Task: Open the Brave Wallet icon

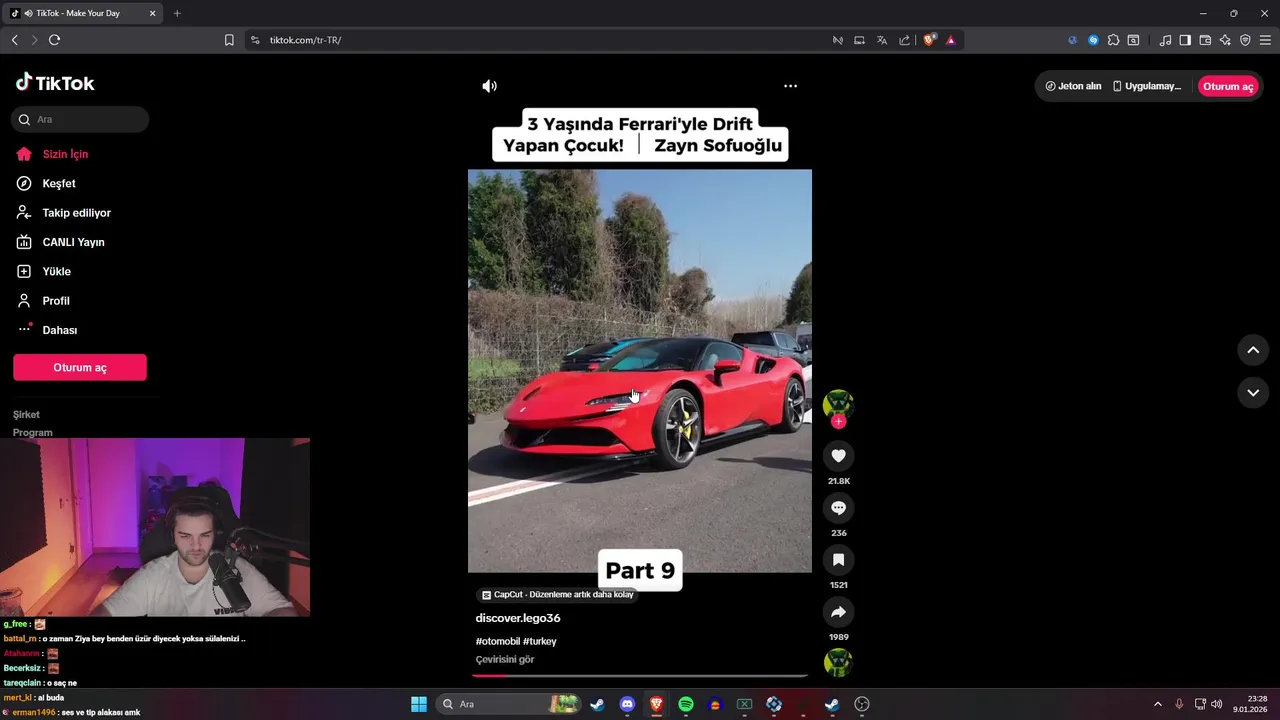Action: [x=1205, y=40]
